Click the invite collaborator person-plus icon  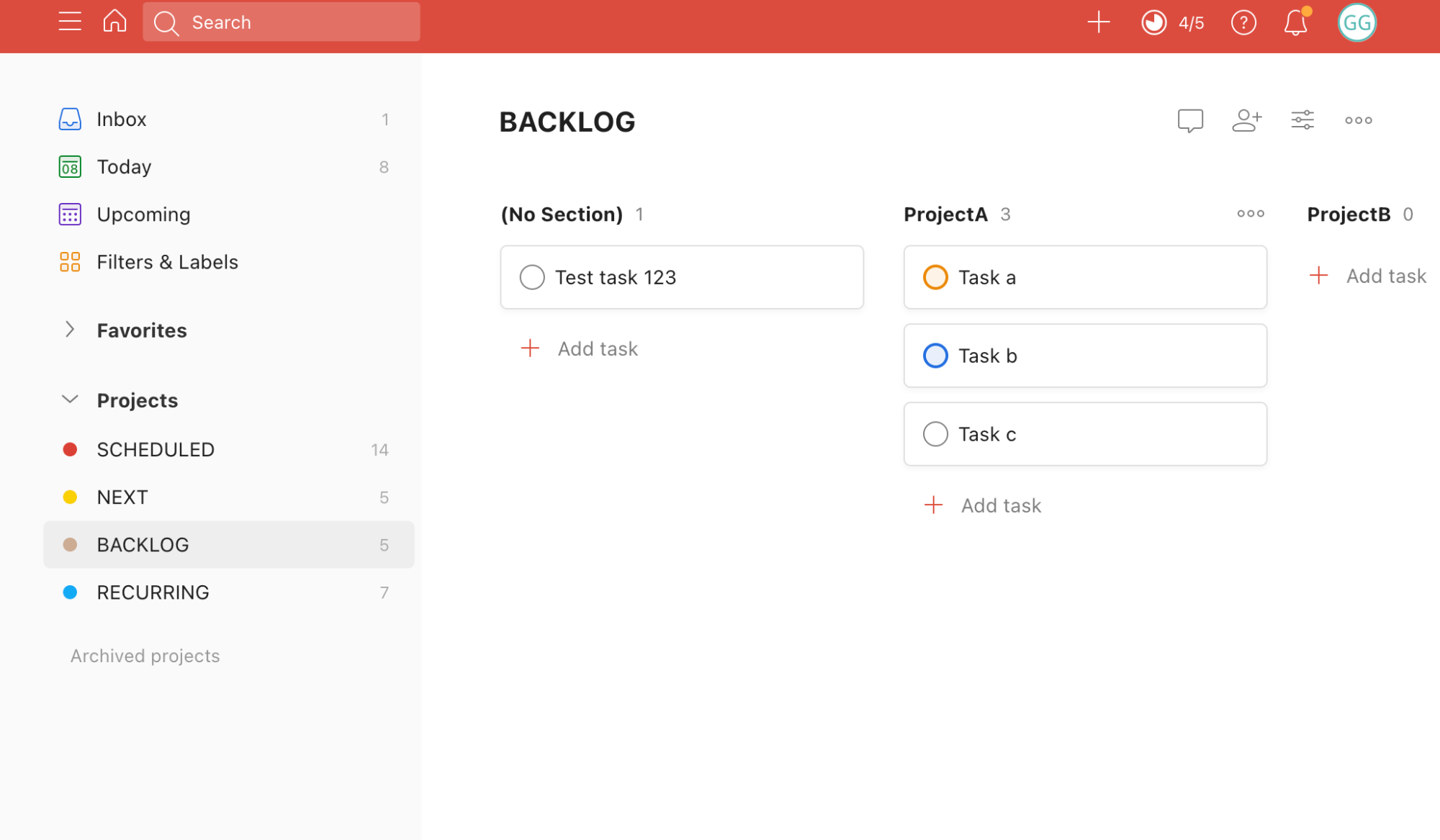pos(1246,120)
